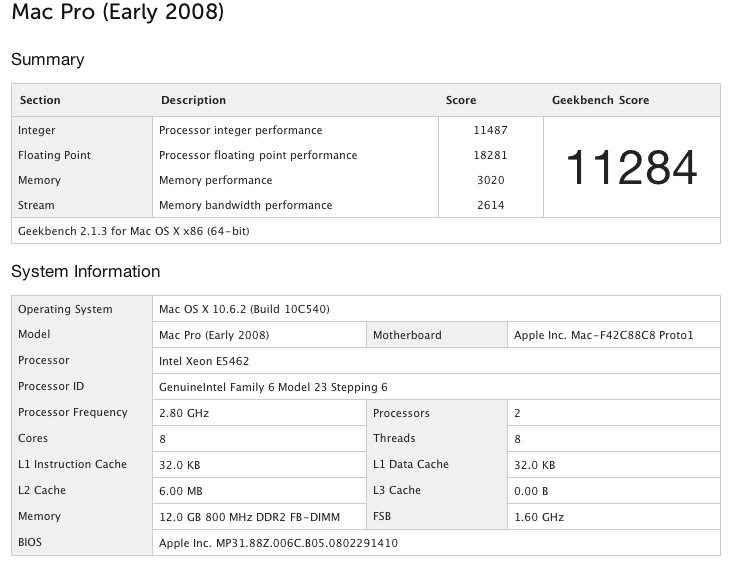Click the 'Memory performance' description
Viewport: 730px width, 564px height.
216,180
